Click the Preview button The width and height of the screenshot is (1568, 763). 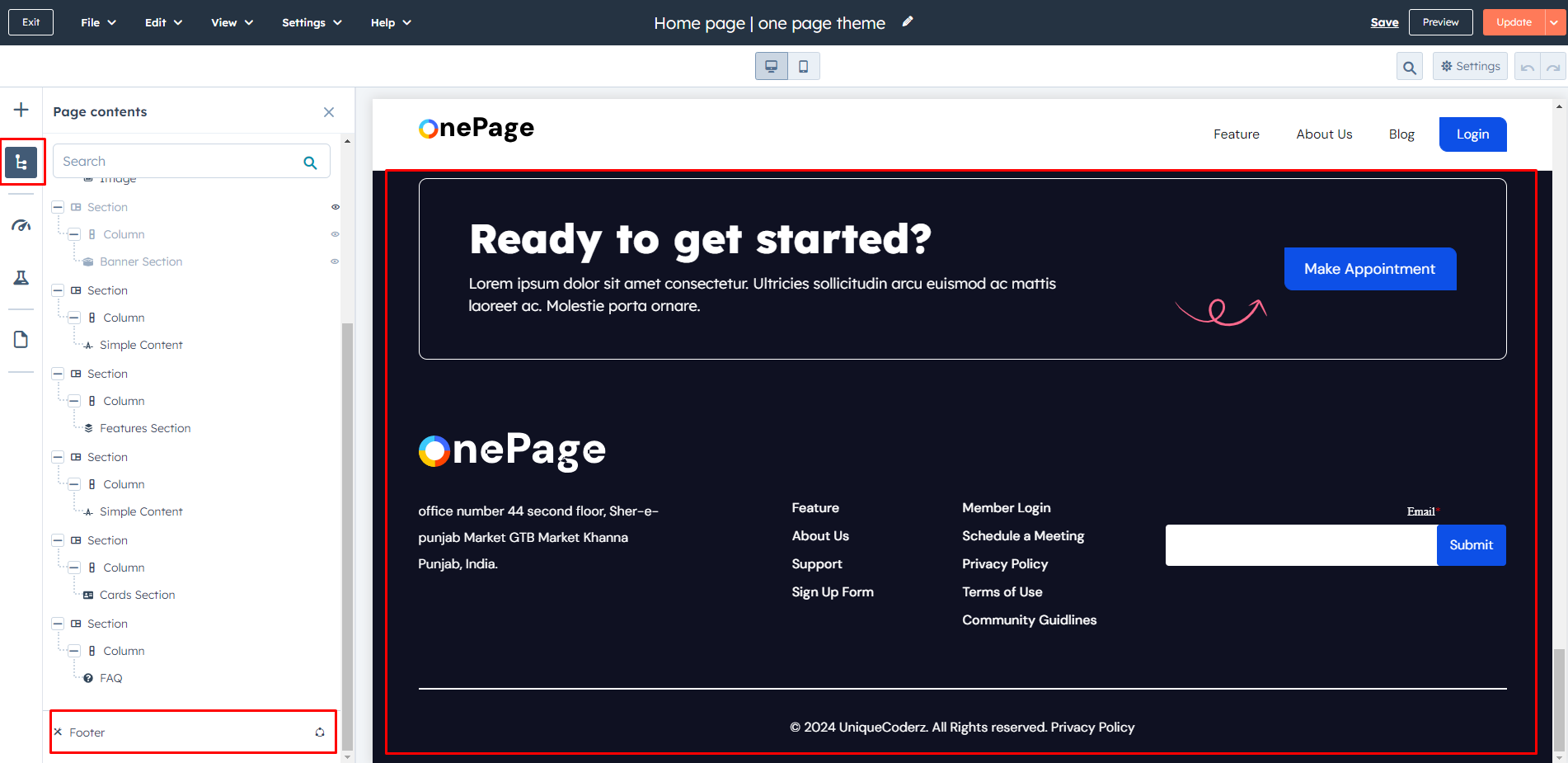click(1440, 22)
